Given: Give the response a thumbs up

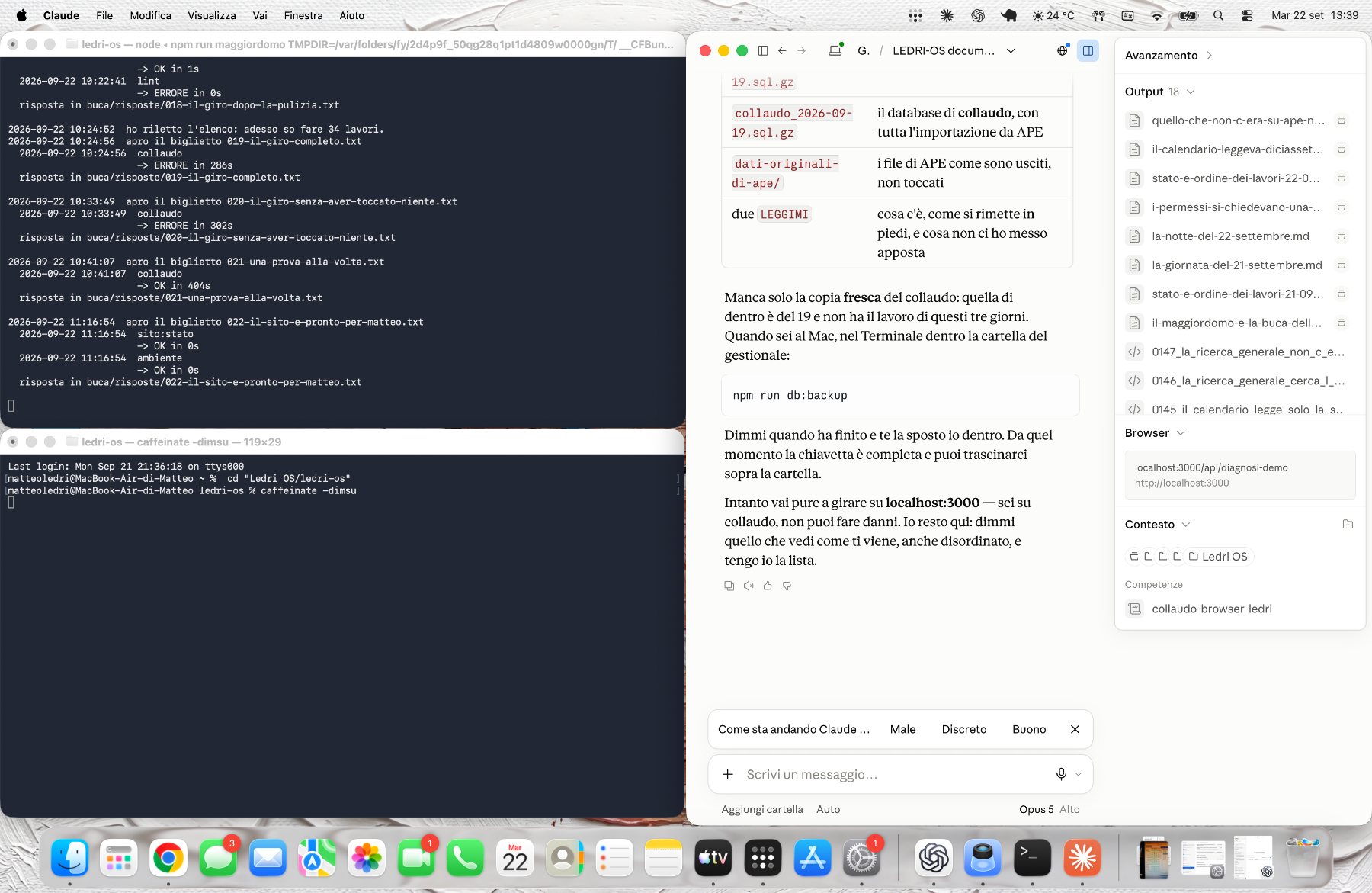Looking at the screenshot, I should [768, 586].
